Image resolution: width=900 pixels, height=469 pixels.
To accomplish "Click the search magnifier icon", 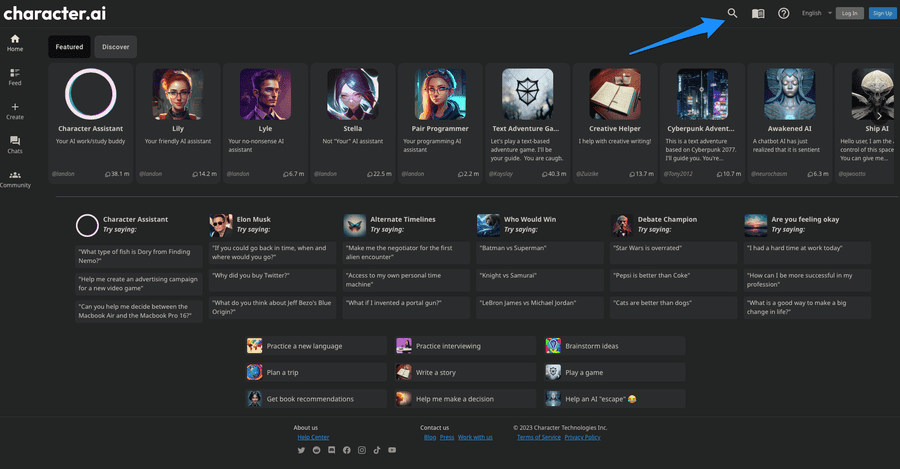I will pos(732,13).
